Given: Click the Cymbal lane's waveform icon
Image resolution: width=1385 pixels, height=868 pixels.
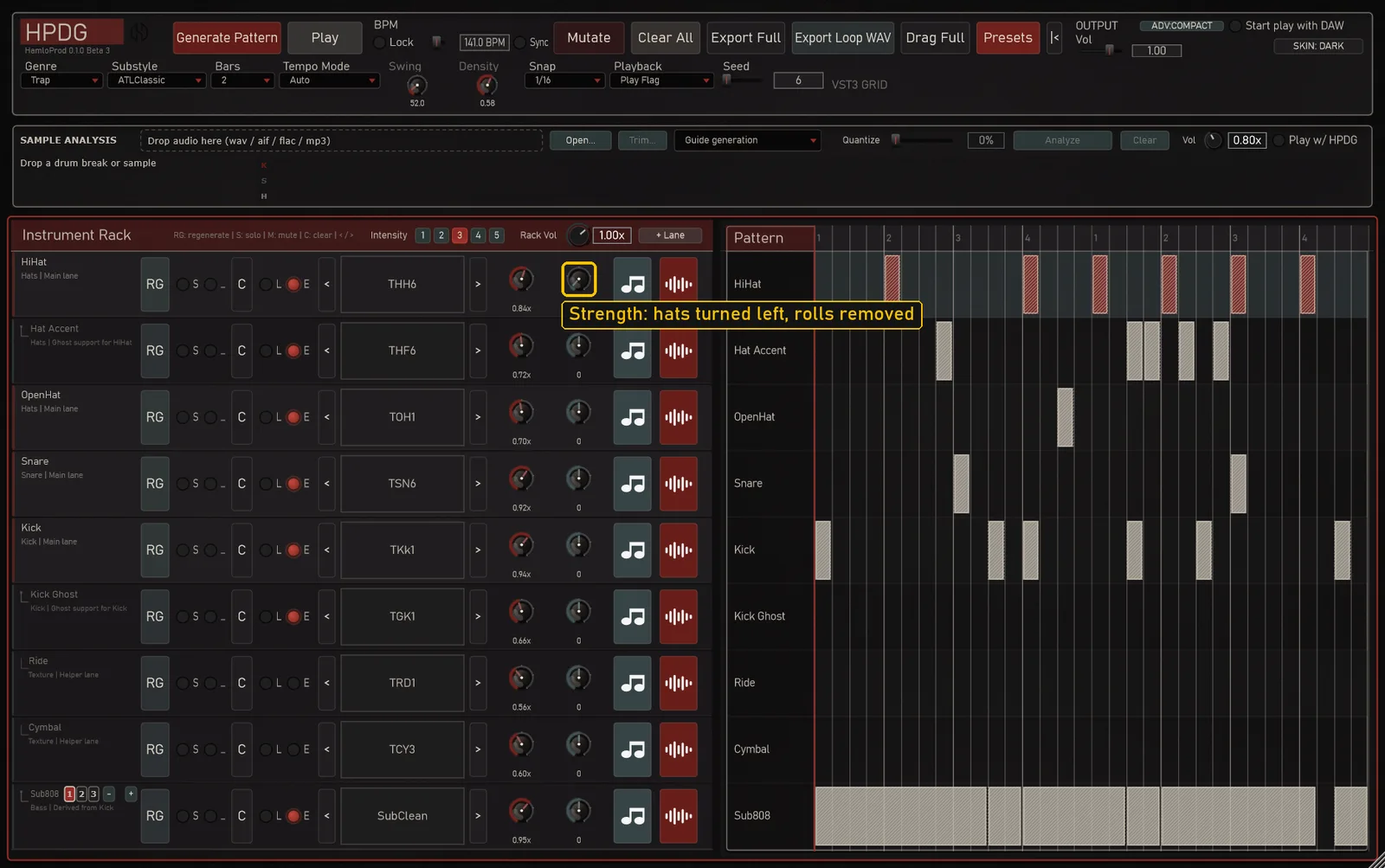Looking at the screenshot, I should [679, 749].
